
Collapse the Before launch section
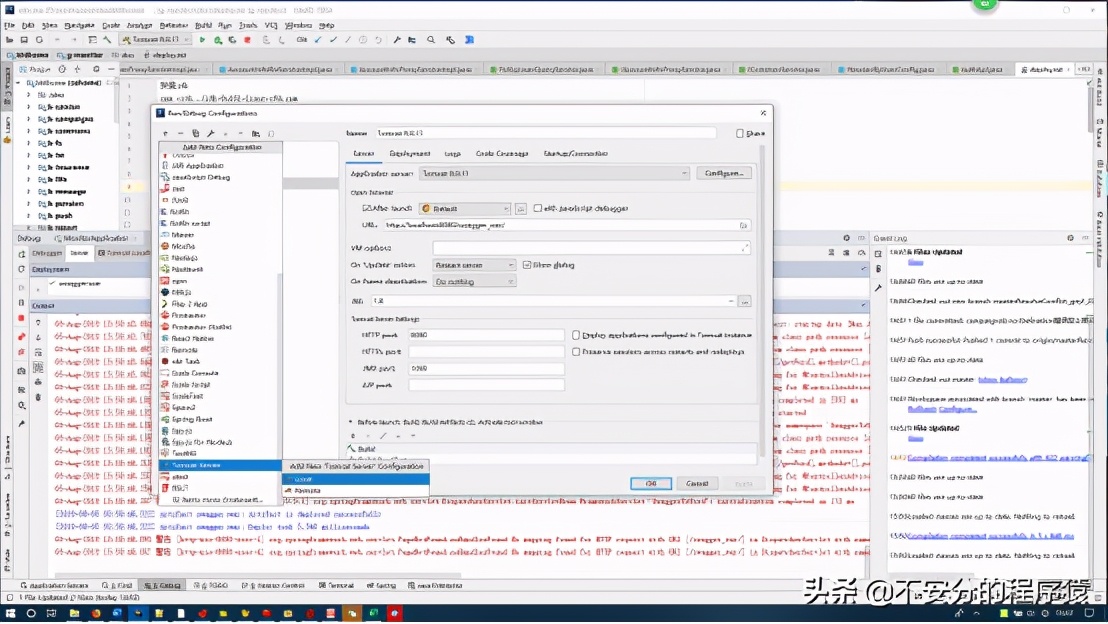point(350,422)
